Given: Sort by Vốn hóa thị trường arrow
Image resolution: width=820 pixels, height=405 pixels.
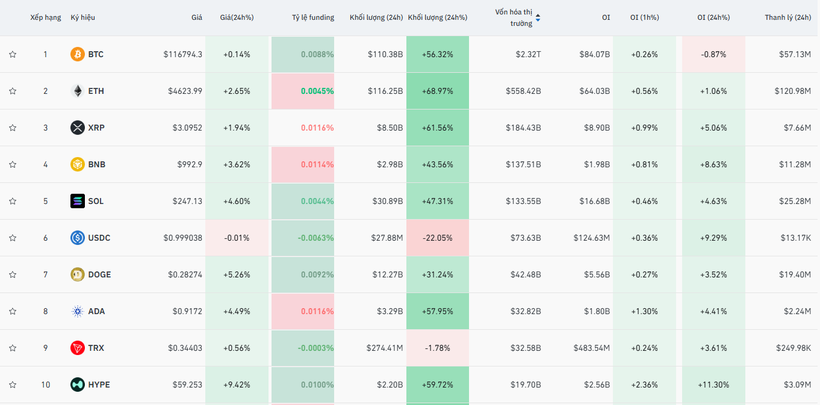Looking at the screenshot, I should pyautogui.click(x=538, y=18).
